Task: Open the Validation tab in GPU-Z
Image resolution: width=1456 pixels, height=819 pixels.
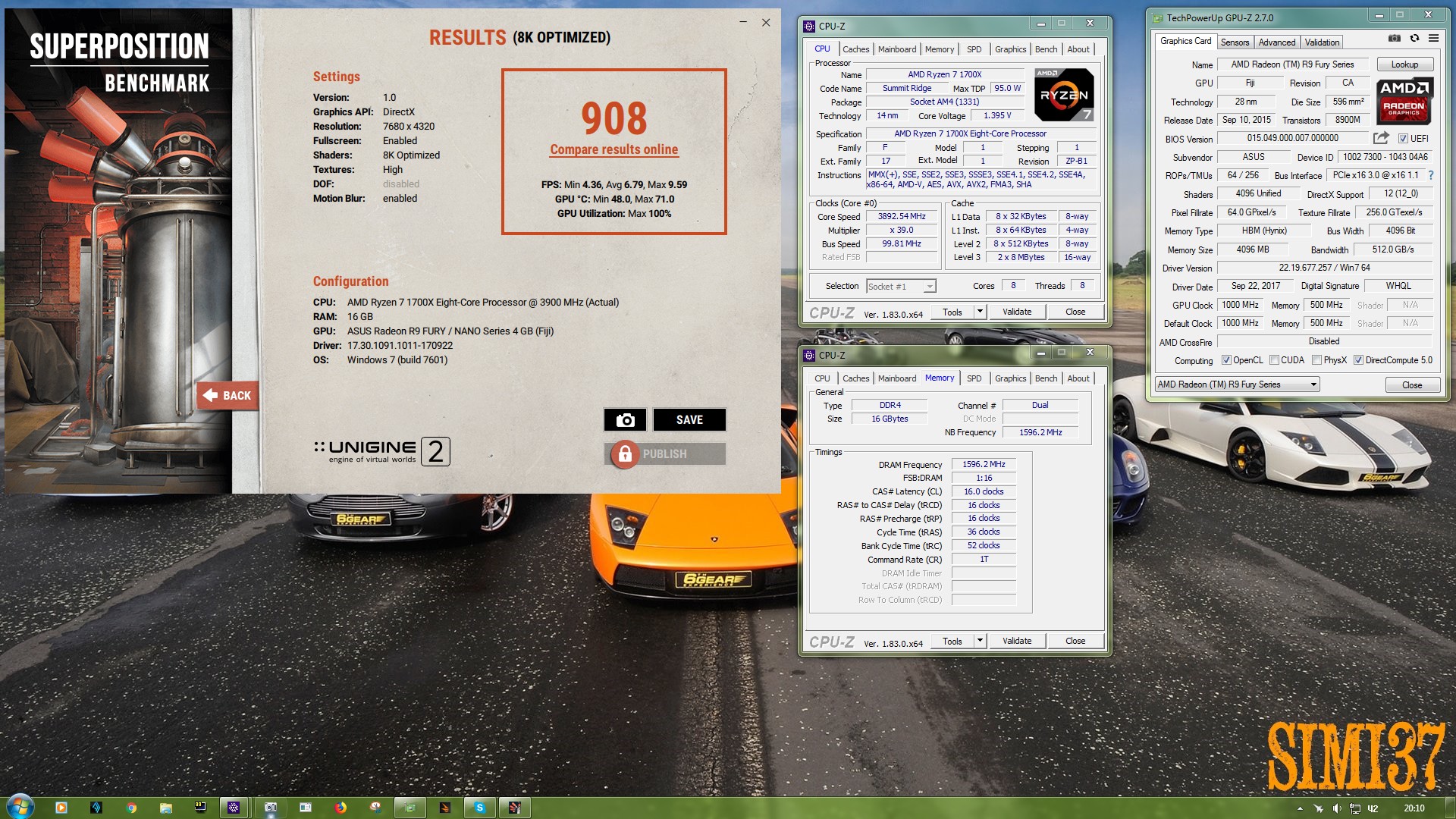Action: click(1322, 42)
